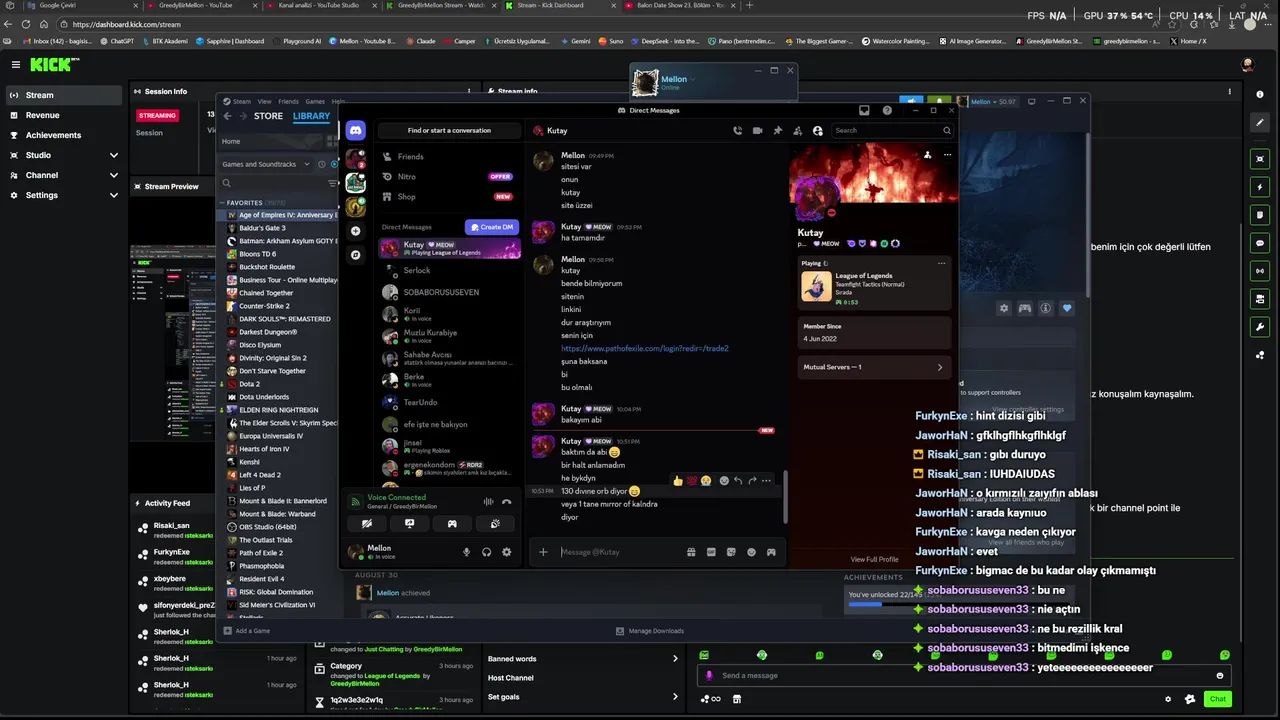Share your screen in Discord voice panel

[x=409, y=523]
